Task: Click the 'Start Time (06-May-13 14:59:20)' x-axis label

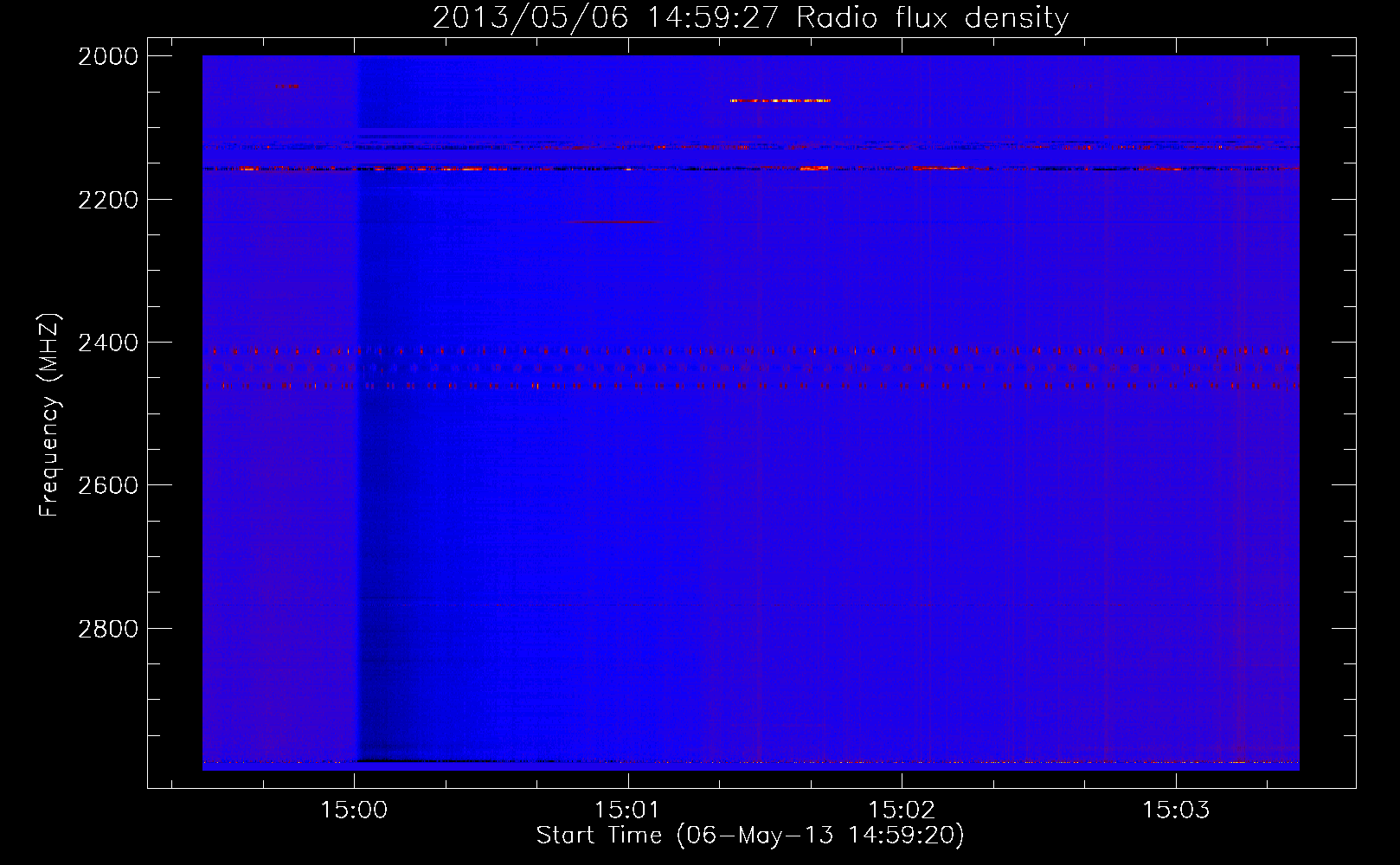Action: (750, 836)
